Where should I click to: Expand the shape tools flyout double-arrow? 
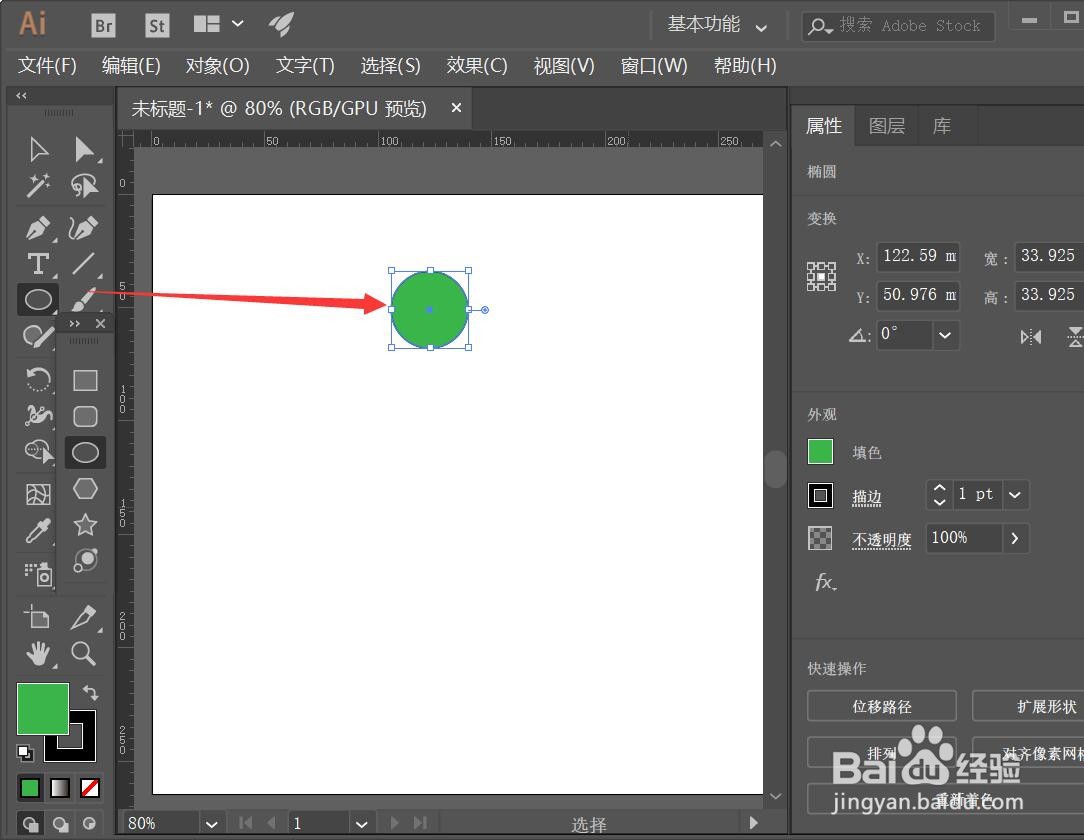[75, 323]
